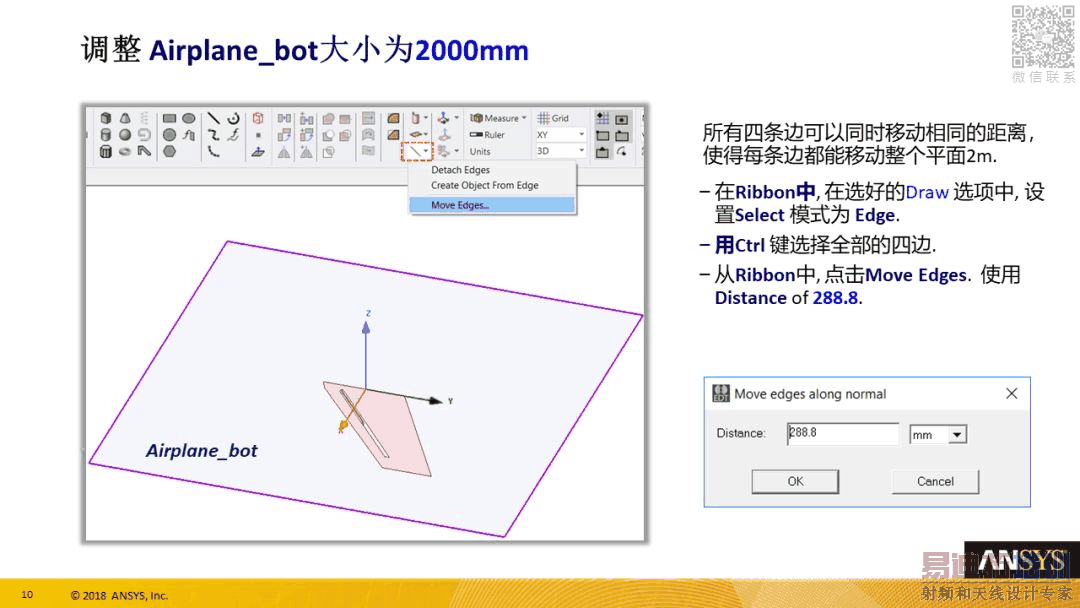The image size is (1080, 608).
Task: Click the Units button
Action: point(480,151)
